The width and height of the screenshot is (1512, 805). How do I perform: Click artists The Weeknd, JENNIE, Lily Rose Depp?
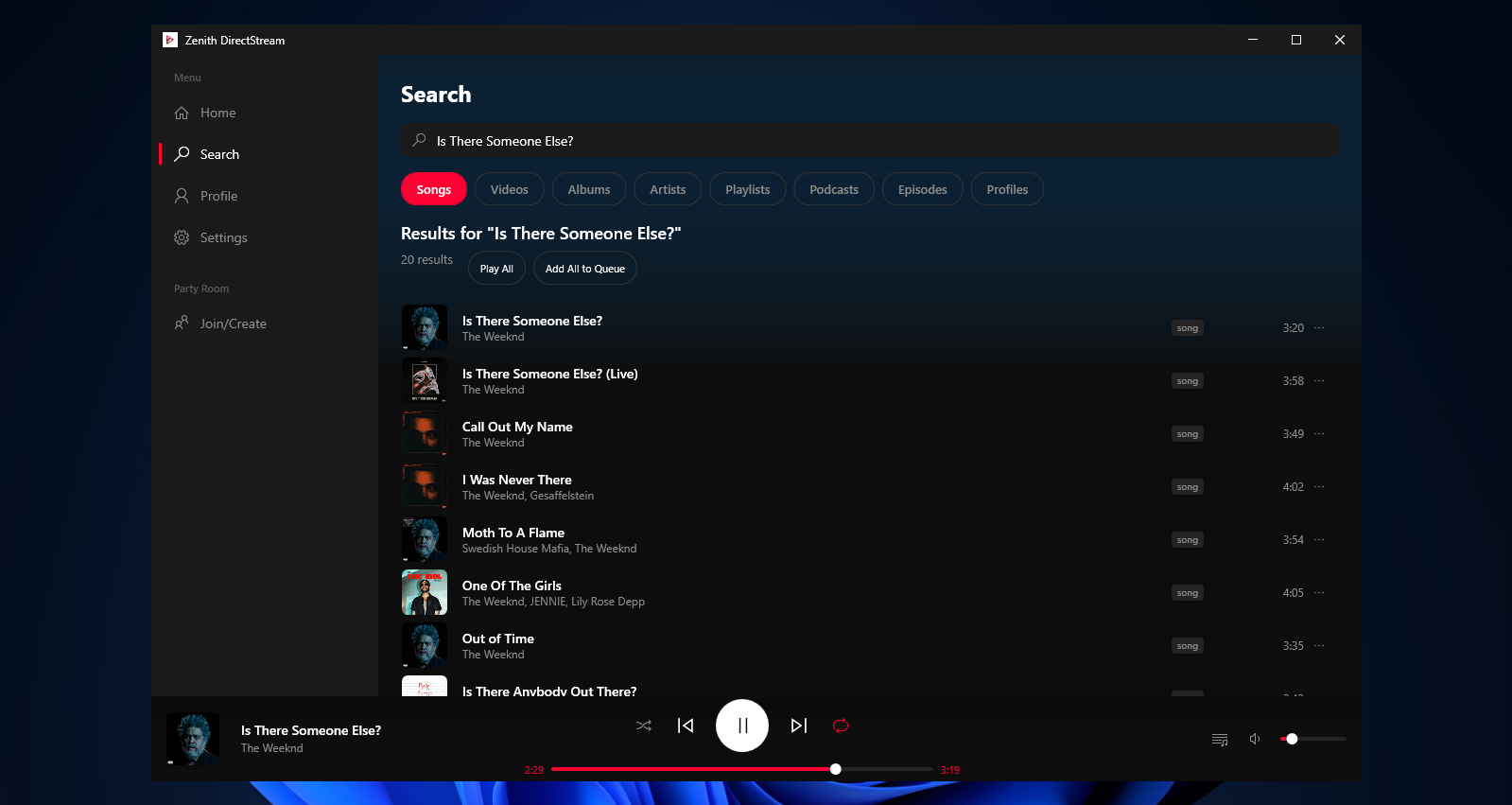tap(553, 602)
